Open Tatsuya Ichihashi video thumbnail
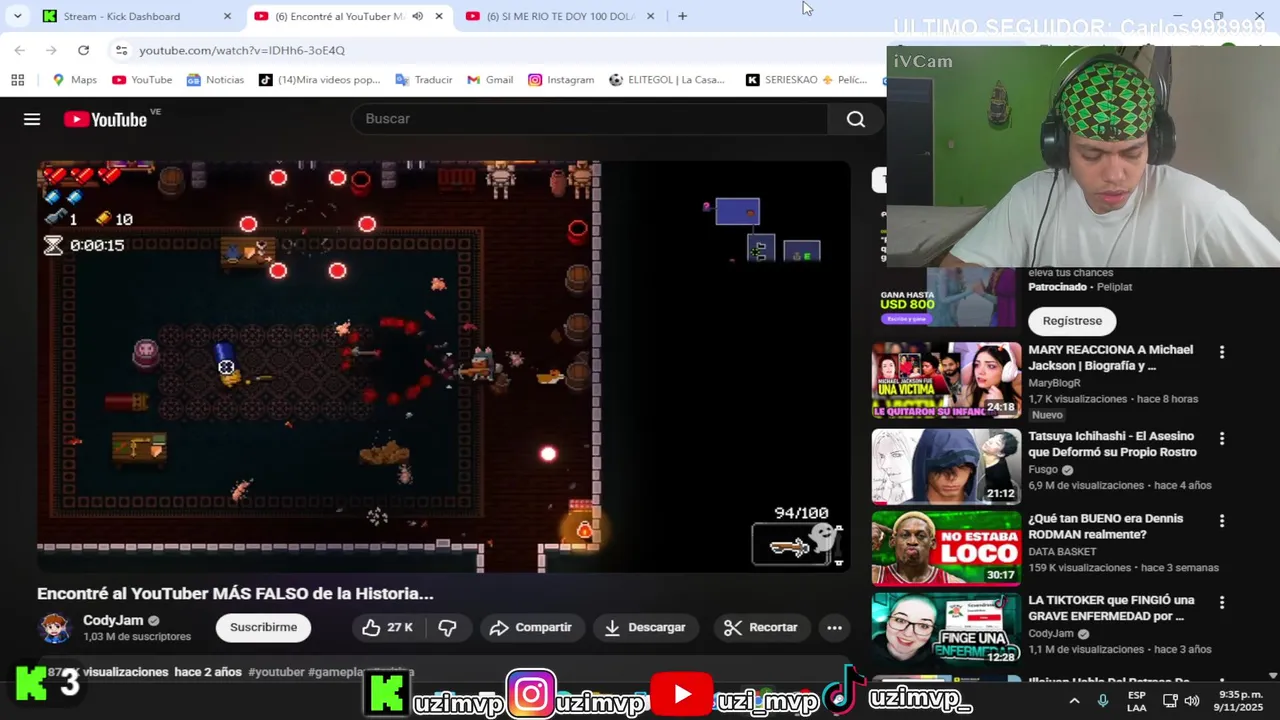The image size is (1280, 720). [946, 466]
